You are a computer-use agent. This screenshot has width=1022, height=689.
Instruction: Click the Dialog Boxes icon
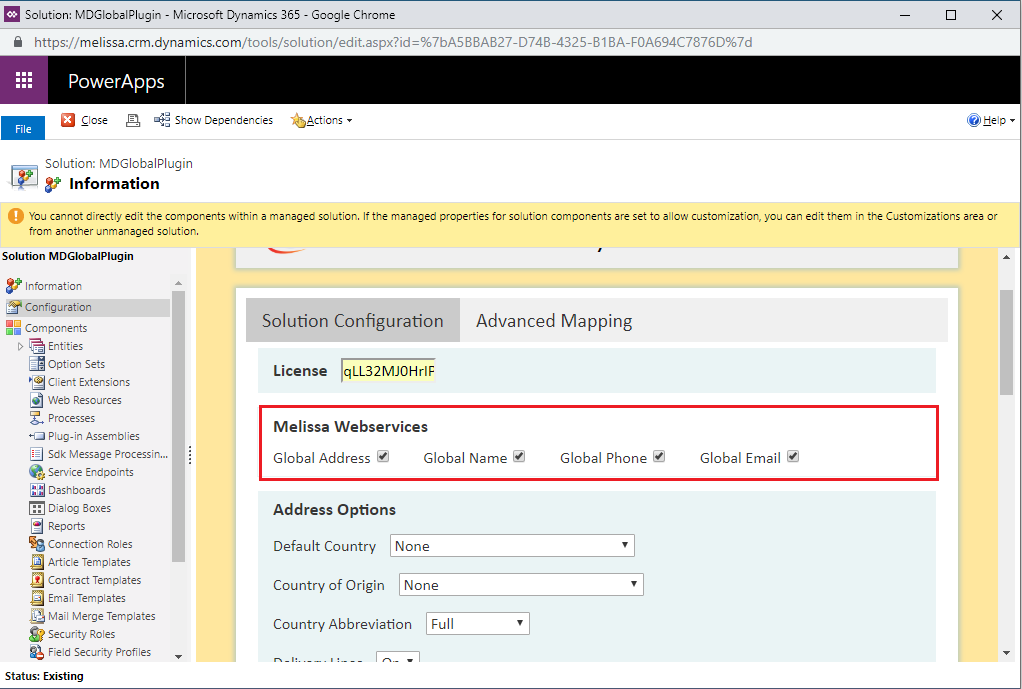[37, 508]
